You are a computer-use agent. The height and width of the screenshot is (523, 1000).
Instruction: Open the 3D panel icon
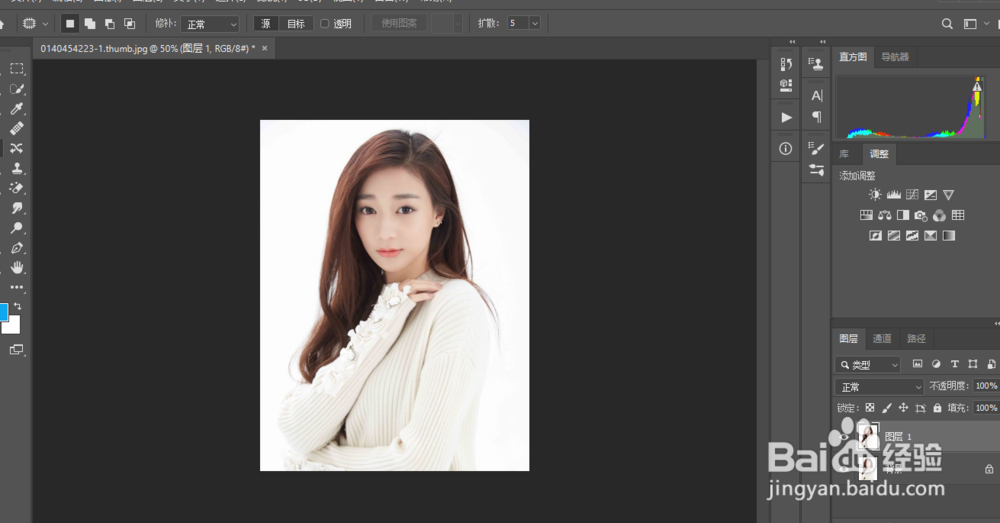(786, 85)
